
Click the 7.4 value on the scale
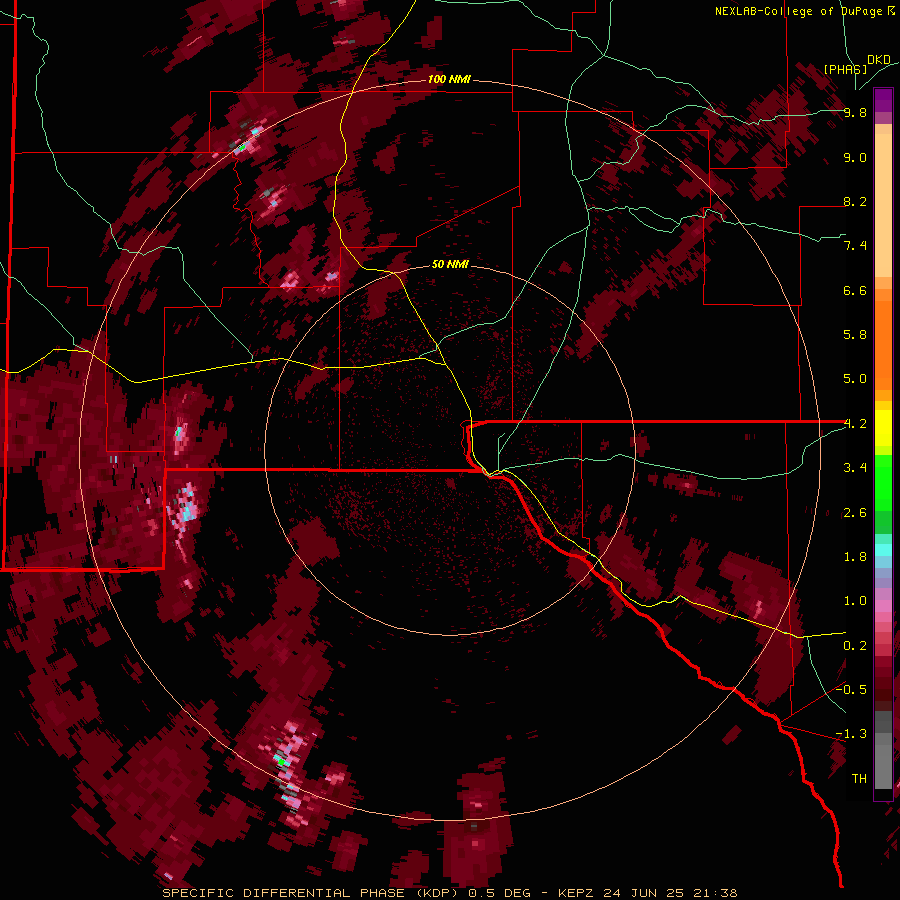pyautogui.click(x=855, y=246)
